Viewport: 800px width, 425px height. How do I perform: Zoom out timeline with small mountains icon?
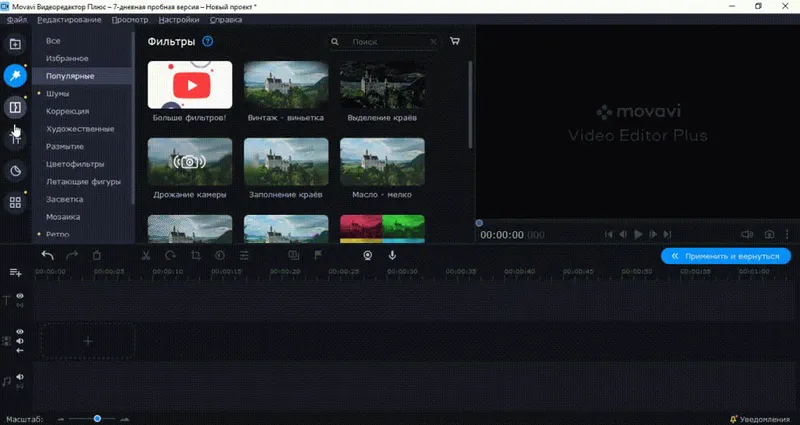pos(61,419)
